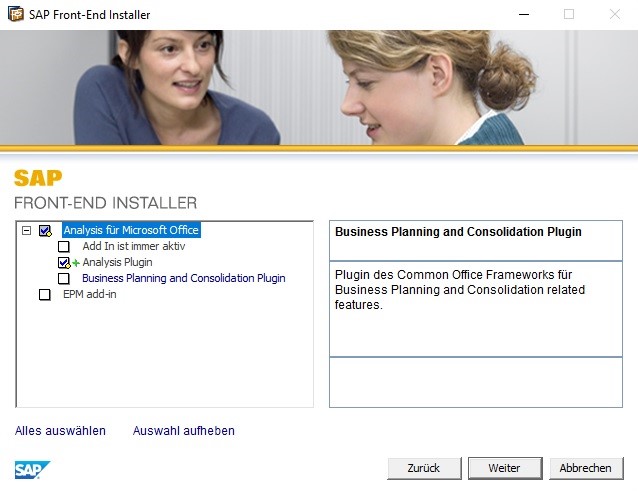
Task: Check Business Planning and Consolidation Plugin checkbox
Action: pyautogui.click(x=63, y=279)
